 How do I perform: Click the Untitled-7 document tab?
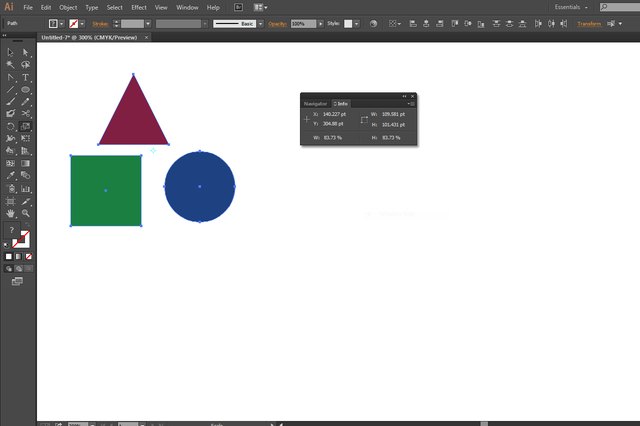point(89,37)
